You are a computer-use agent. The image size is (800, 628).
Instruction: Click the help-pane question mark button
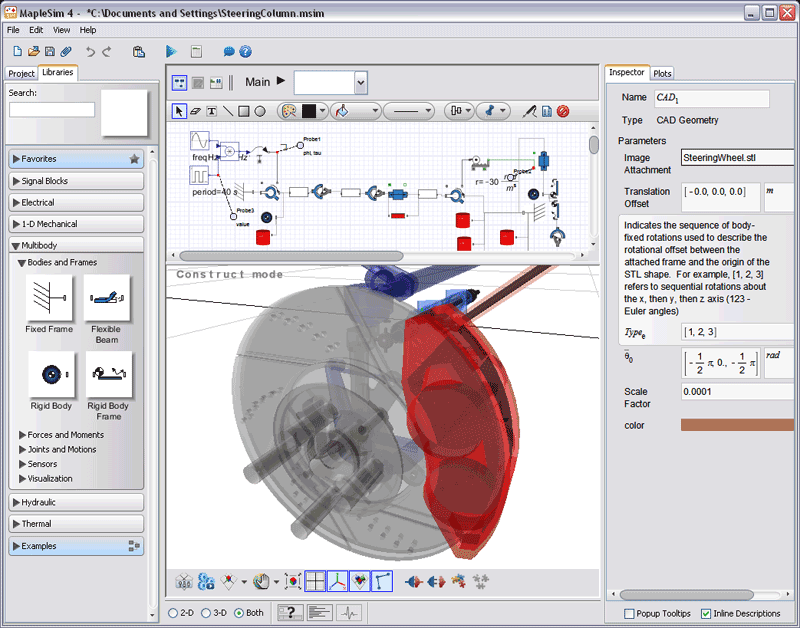[290, 613]
